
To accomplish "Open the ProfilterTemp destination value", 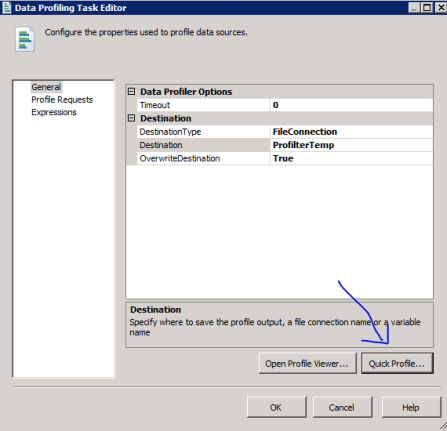I will (x=352, y=145).
